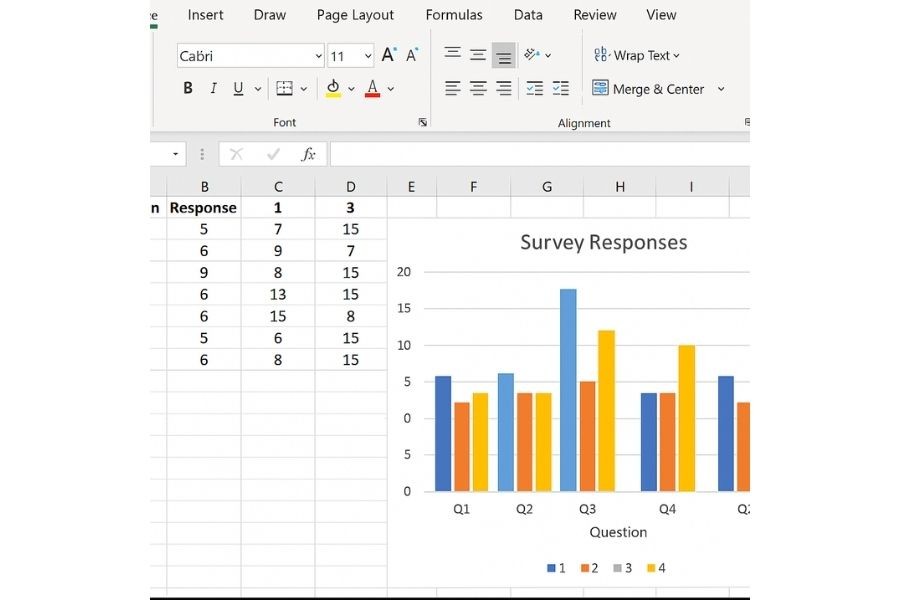Click the Wrap Text button
The image size is (900, 600).
point(637,55)
